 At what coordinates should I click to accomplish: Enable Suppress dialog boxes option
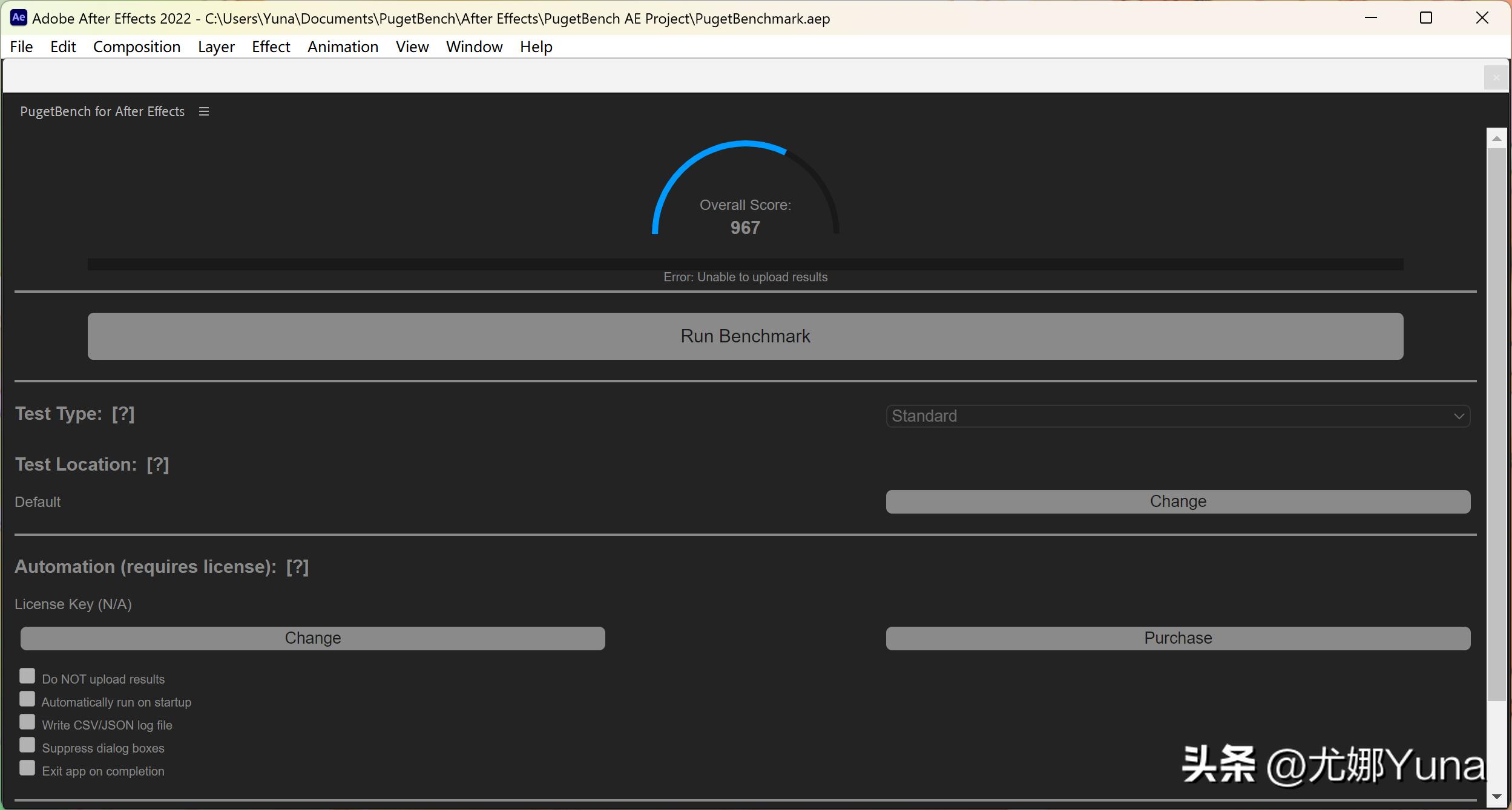pyautogui.click(x=27, y=745)
